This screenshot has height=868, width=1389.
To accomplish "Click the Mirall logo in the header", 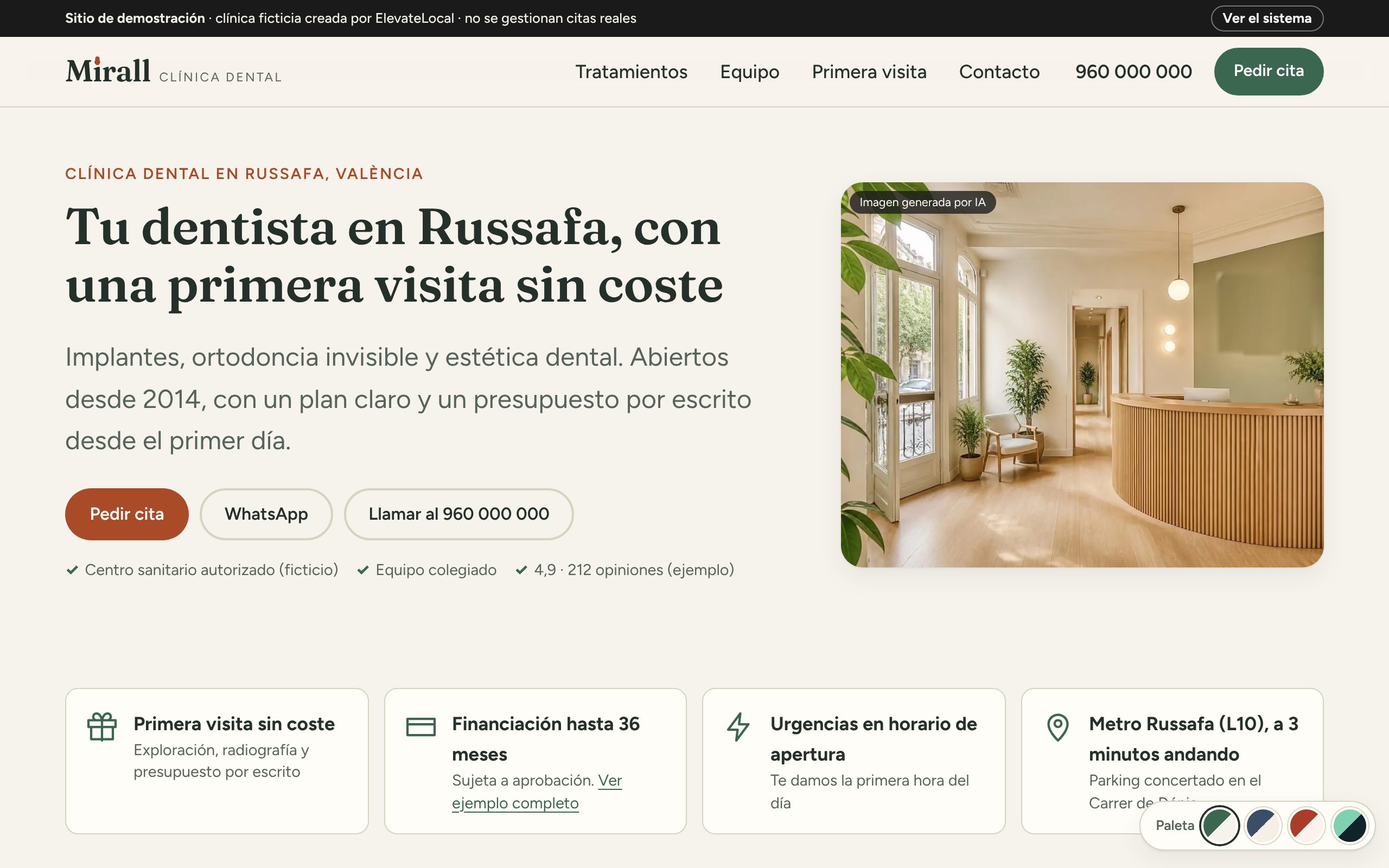I will [x=173, y=71].
